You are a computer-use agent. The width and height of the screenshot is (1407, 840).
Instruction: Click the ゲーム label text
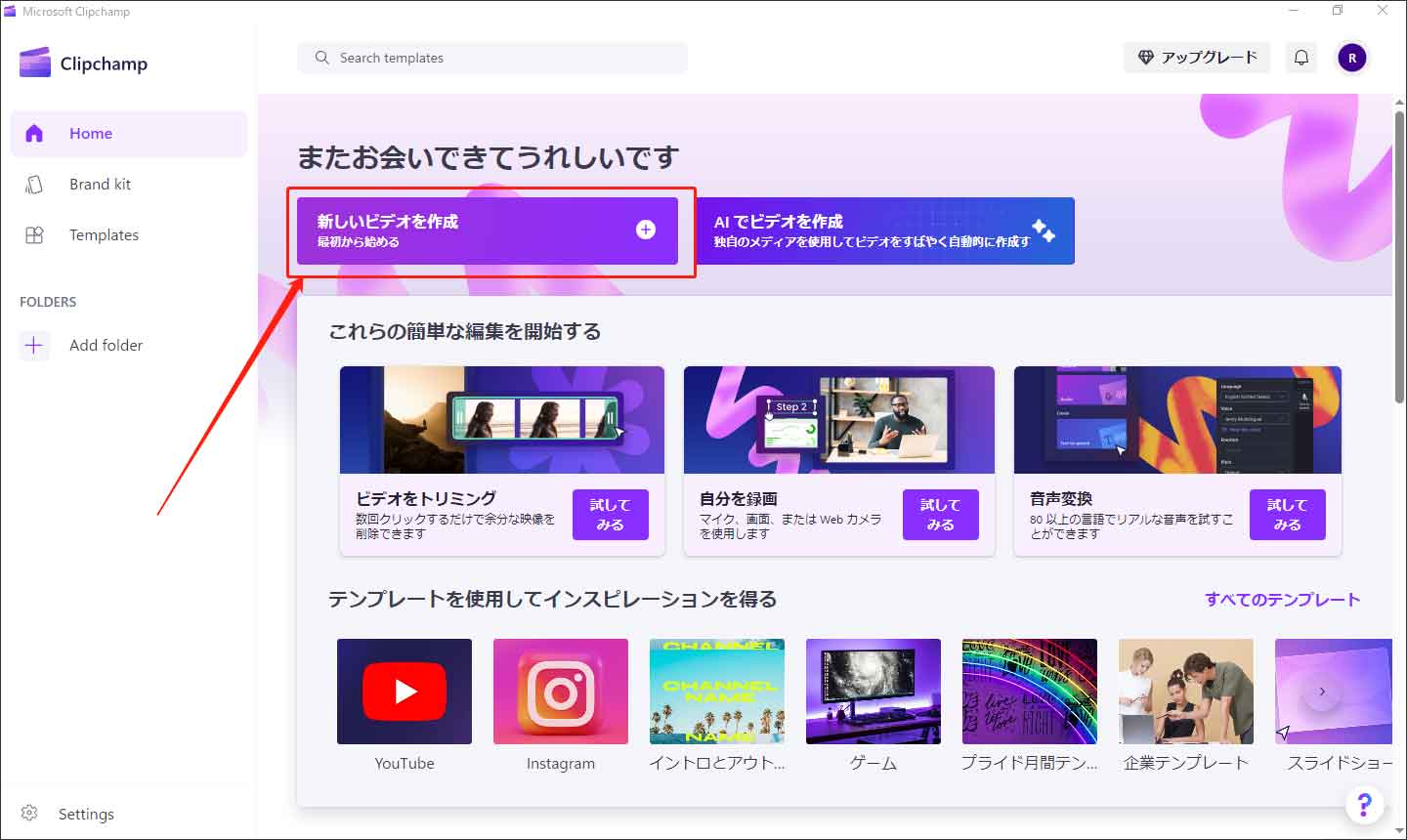click(874, 764)
